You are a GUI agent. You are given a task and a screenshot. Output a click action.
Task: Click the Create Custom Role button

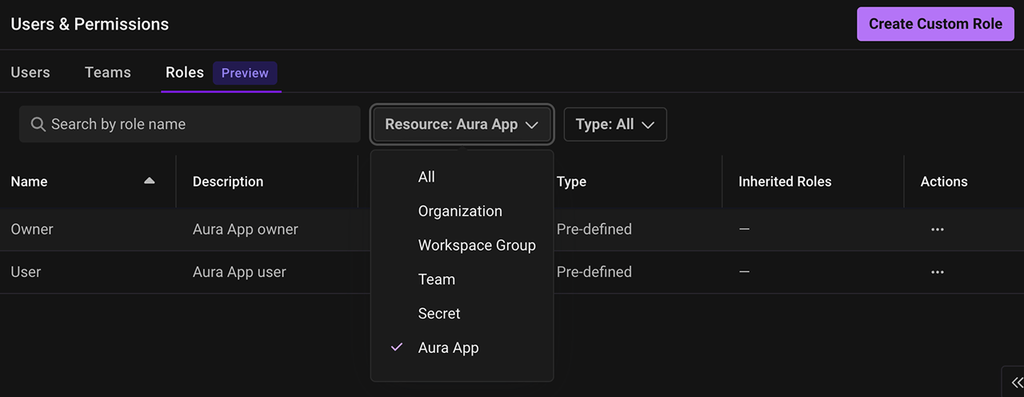(935, 24)
